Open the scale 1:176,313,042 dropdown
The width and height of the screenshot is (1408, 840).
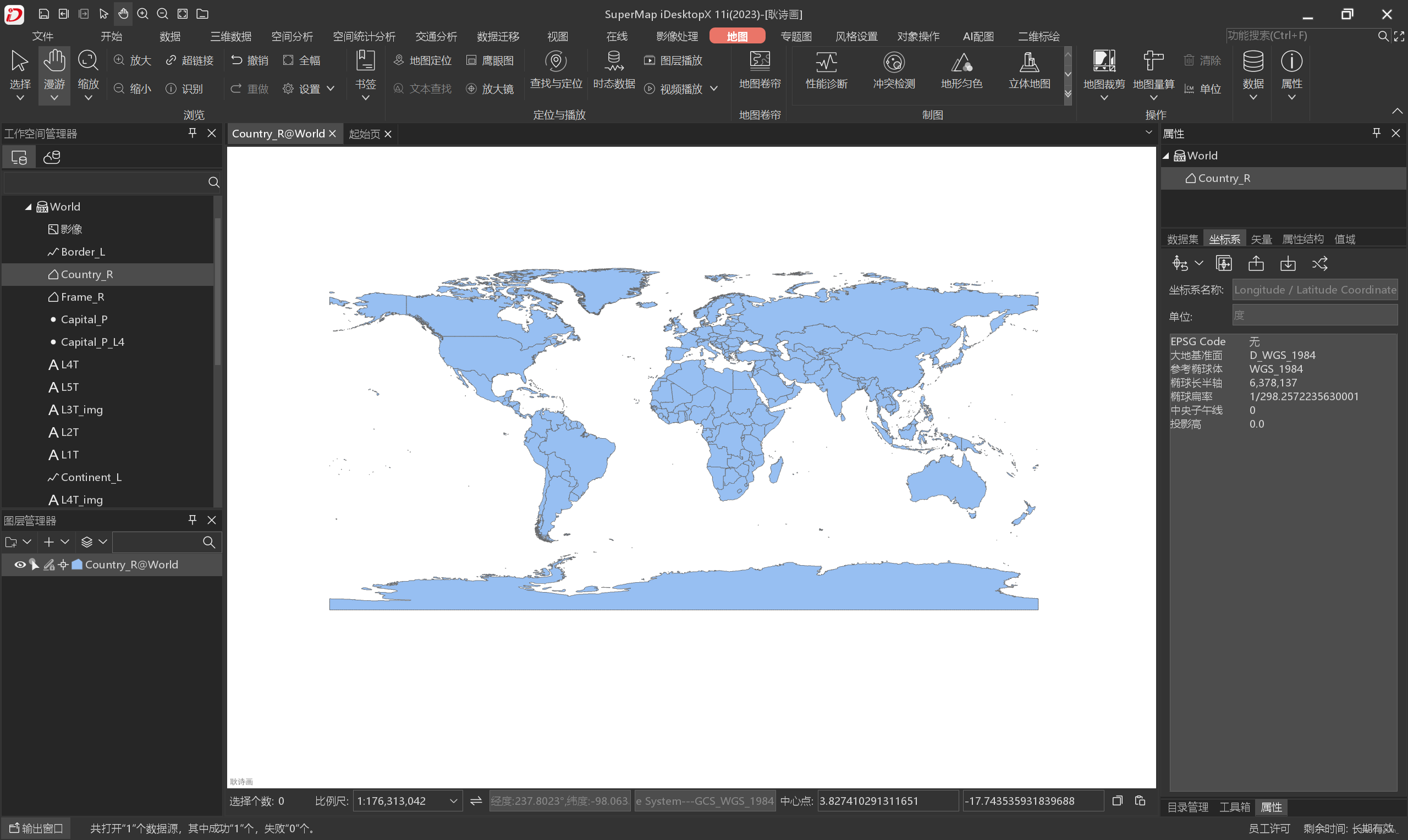pos(453,801)
